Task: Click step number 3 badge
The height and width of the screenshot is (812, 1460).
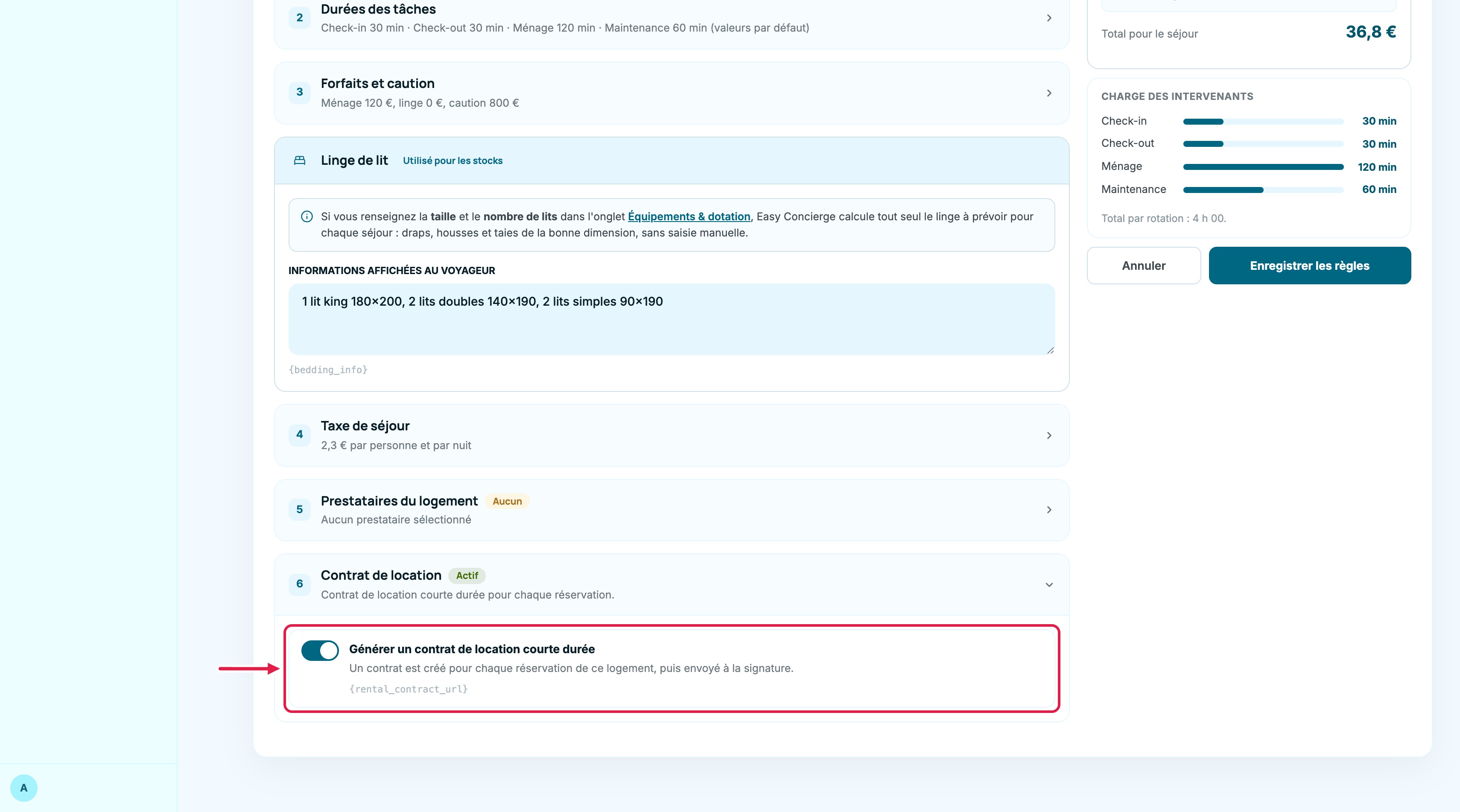Action: (x=299, y=92)
